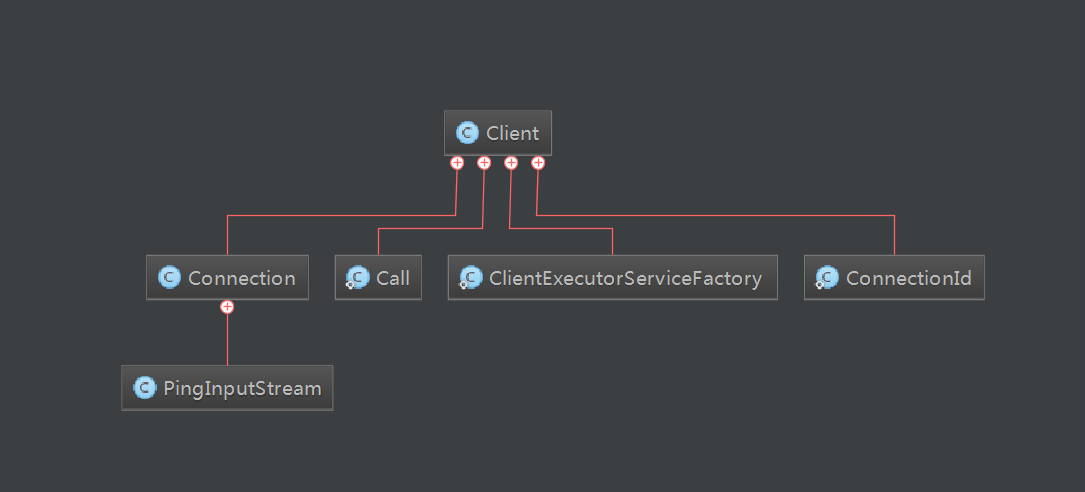Select the ConnectionId class node
This screenshot has width=1085, height=492.
[x=894, y=277]
